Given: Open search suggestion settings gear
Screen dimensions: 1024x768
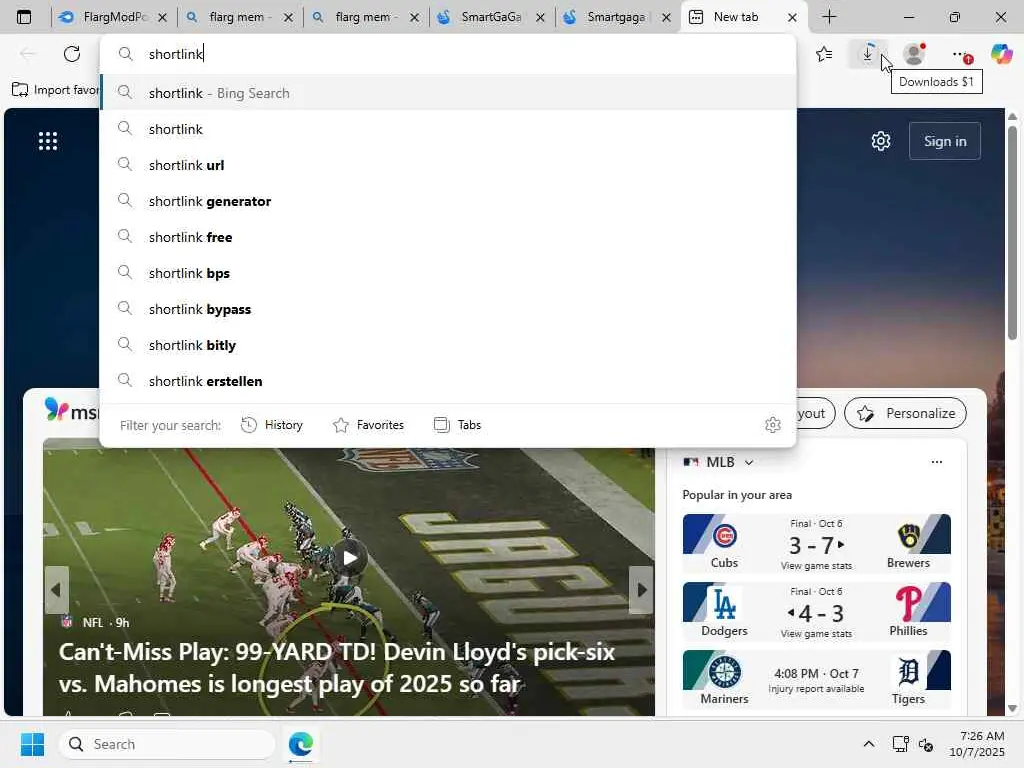Looking at the screenshot, I should pyautogui.click(x=773, y=425).
